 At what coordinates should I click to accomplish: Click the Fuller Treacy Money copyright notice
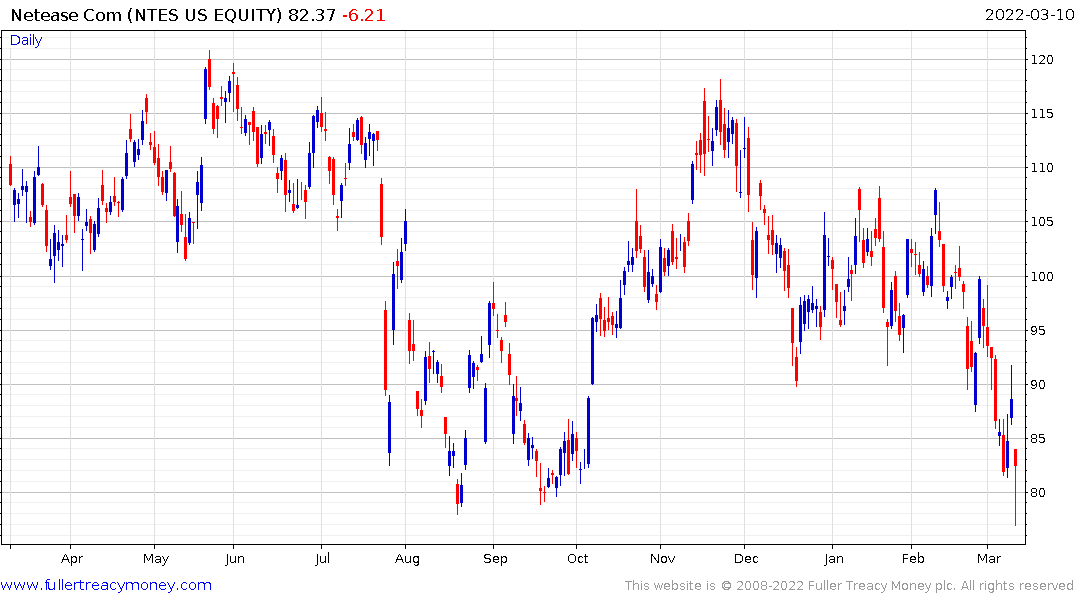coord(849,586)
